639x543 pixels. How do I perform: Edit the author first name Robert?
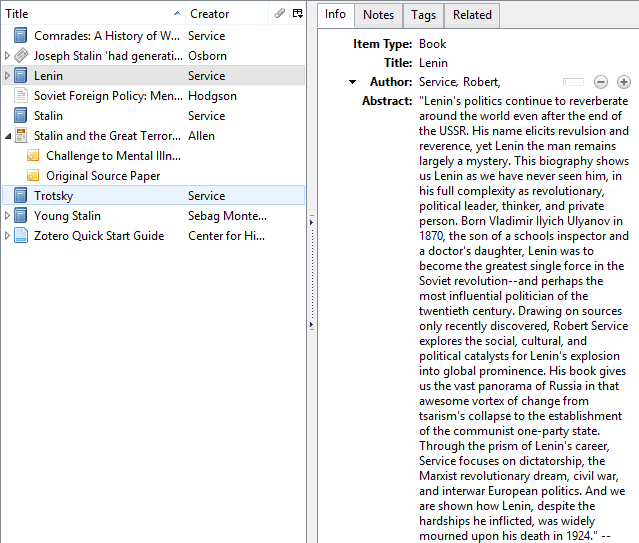pyautogui.click(x=481, y=82)
